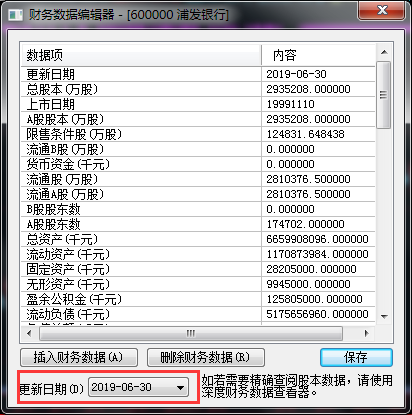Click the 删除财务数据(R) button

coord(206,358)
